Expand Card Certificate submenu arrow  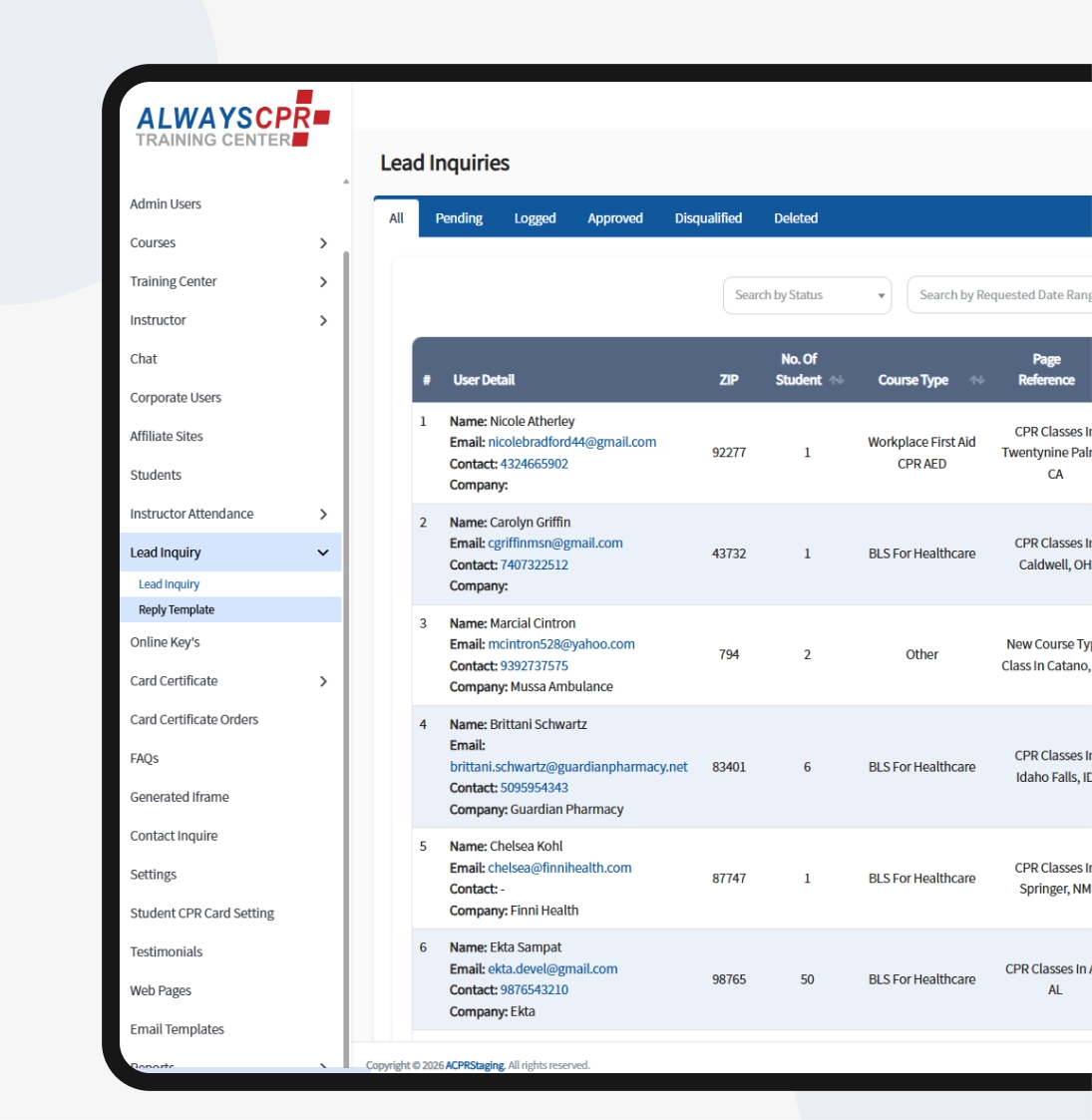(323, 681)
